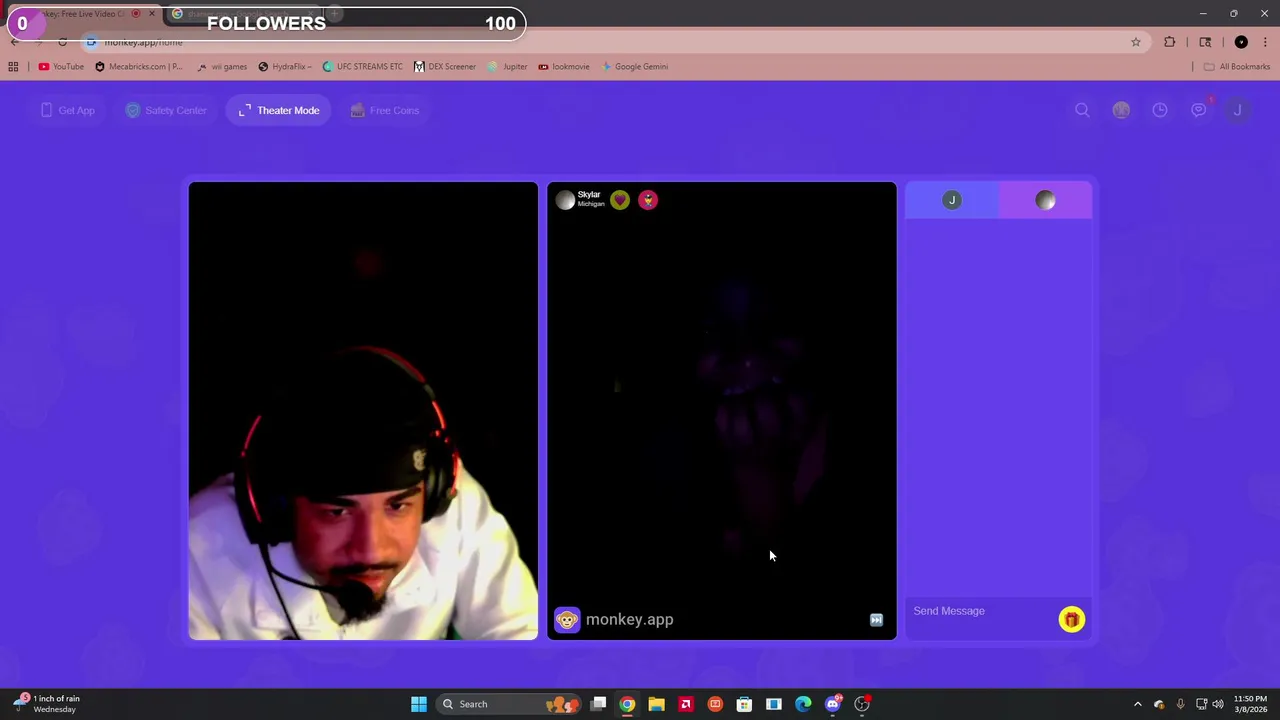Screen dimensions: 1280x720
Task: Open the Windows Start menu
Action: [x=419, y=704]
